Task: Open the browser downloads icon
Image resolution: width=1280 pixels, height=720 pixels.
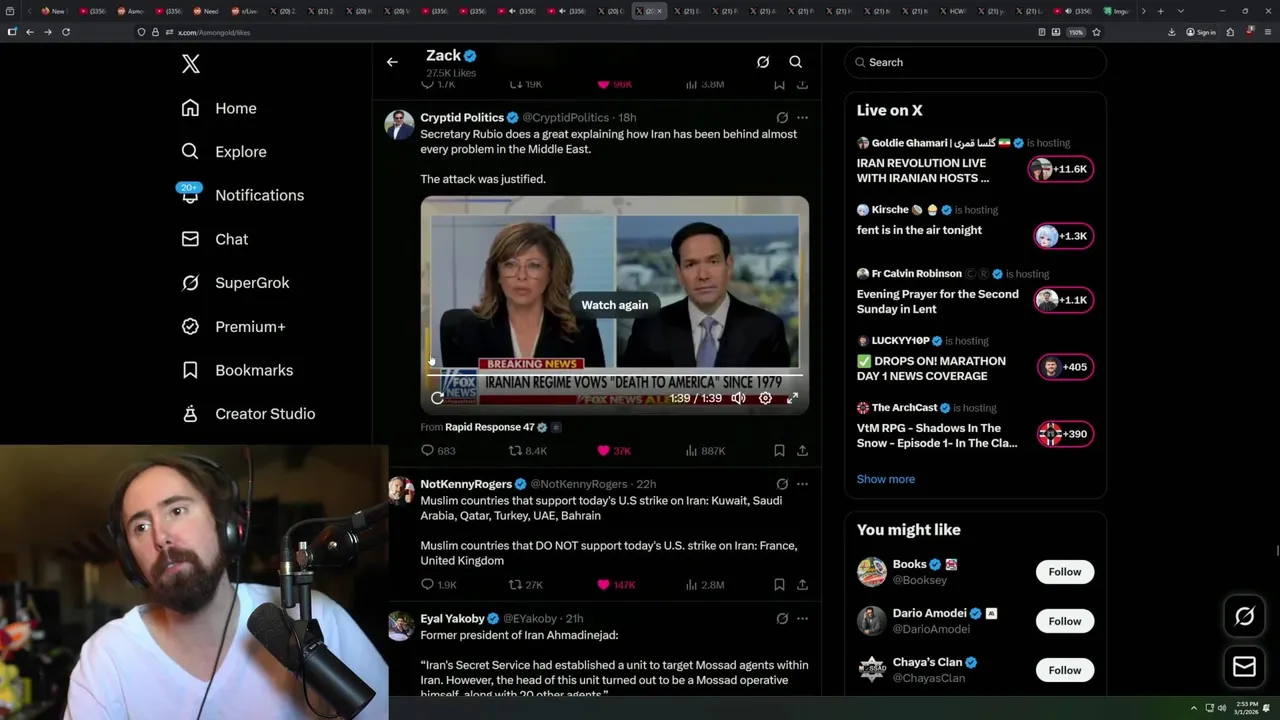Action: click(1172, 32)
